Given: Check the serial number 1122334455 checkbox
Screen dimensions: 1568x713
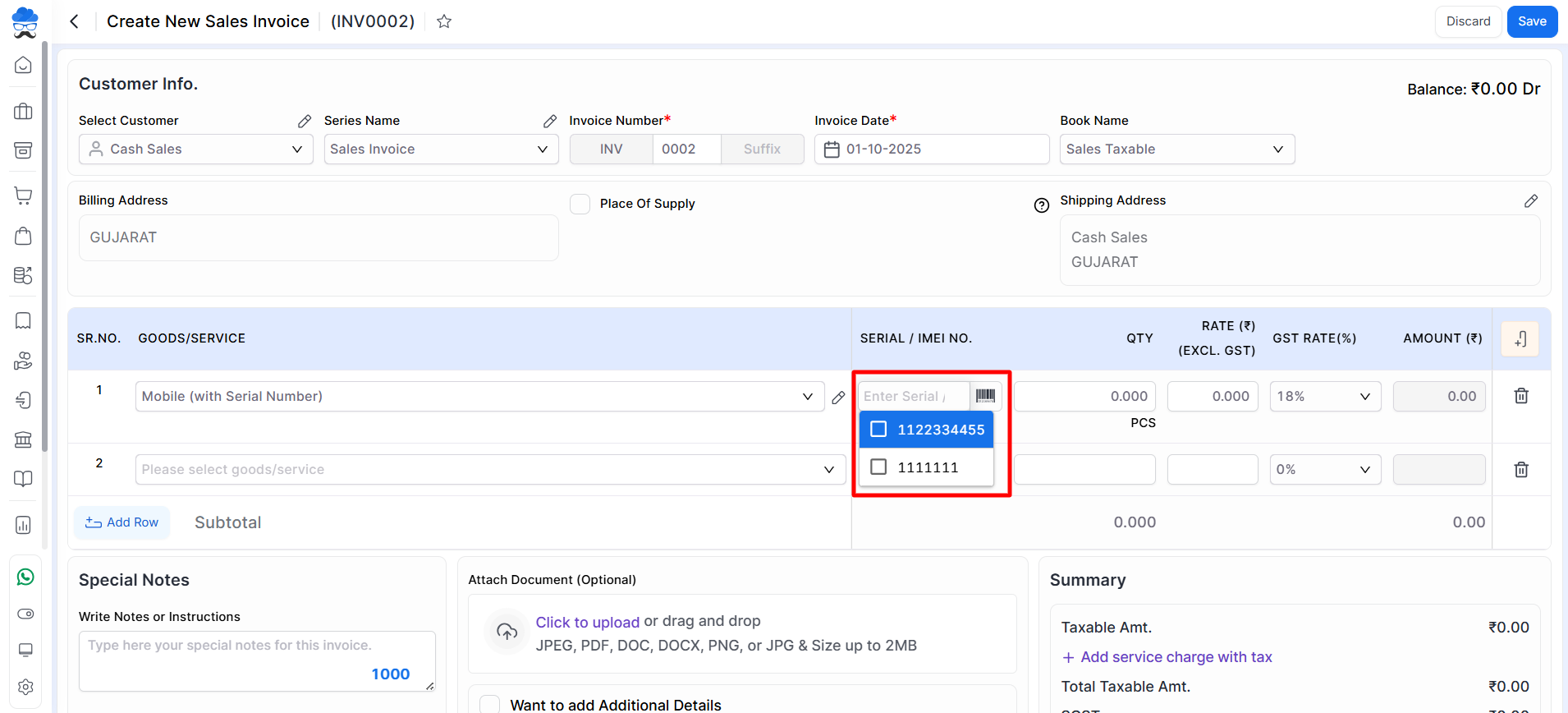Looking at the screenshot, I should click(x=878, y=430).
